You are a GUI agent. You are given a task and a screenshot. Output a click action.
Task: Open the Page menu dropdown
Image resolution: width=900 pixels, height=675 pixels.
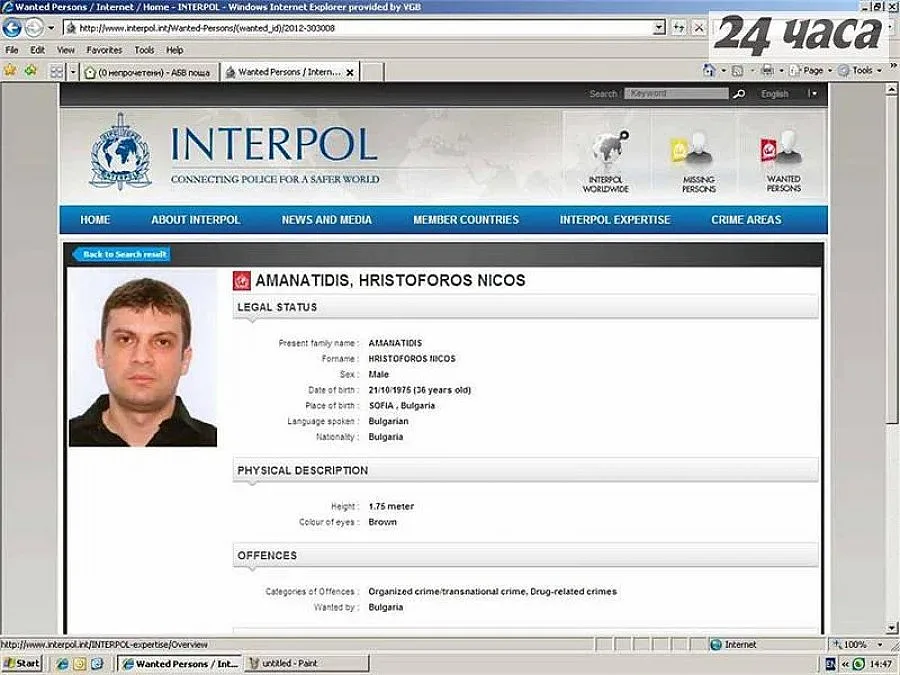coord(813,70)
